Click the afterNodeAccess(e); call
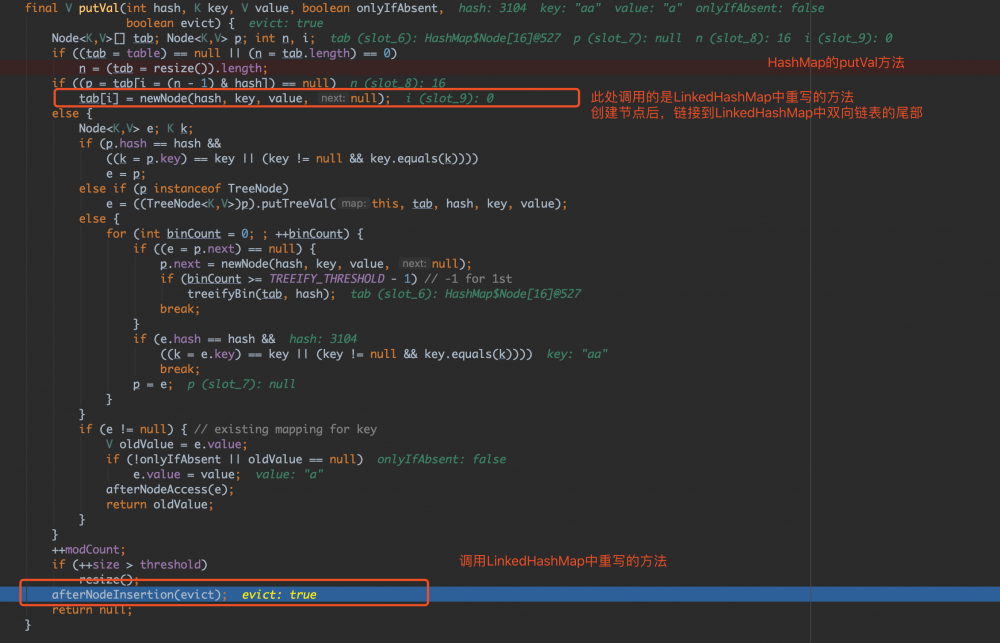 pos(170,490)
